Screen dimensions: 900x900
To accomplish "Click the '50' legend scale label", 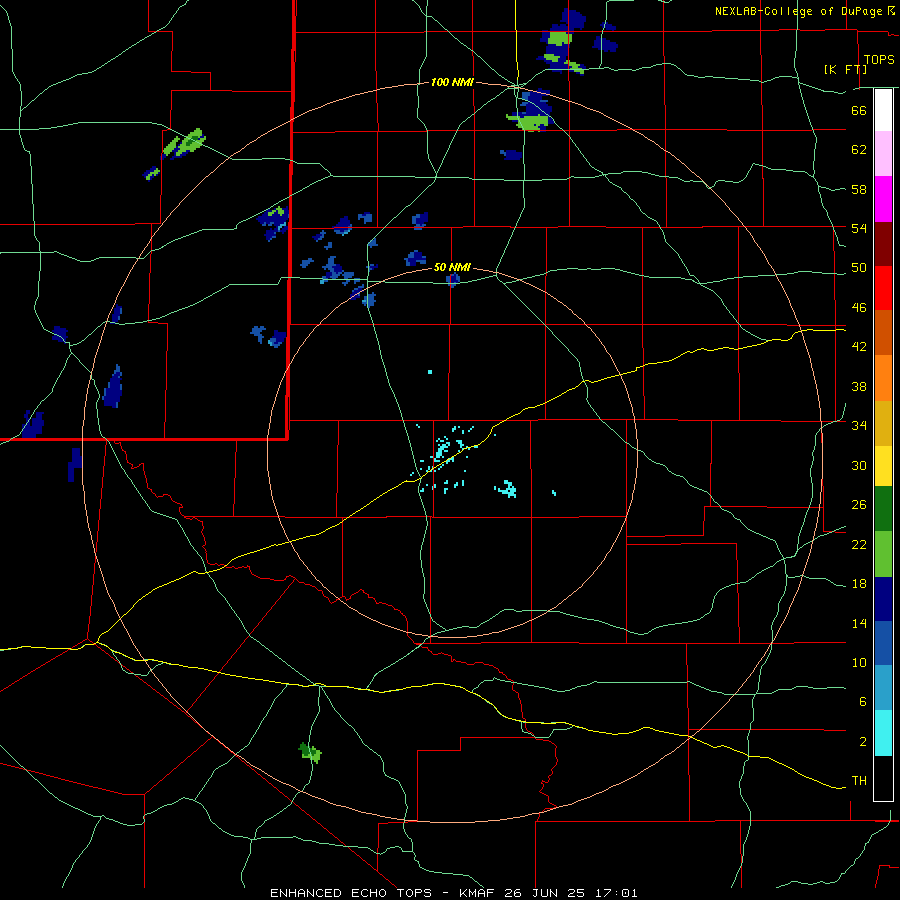I will point(859,268).
